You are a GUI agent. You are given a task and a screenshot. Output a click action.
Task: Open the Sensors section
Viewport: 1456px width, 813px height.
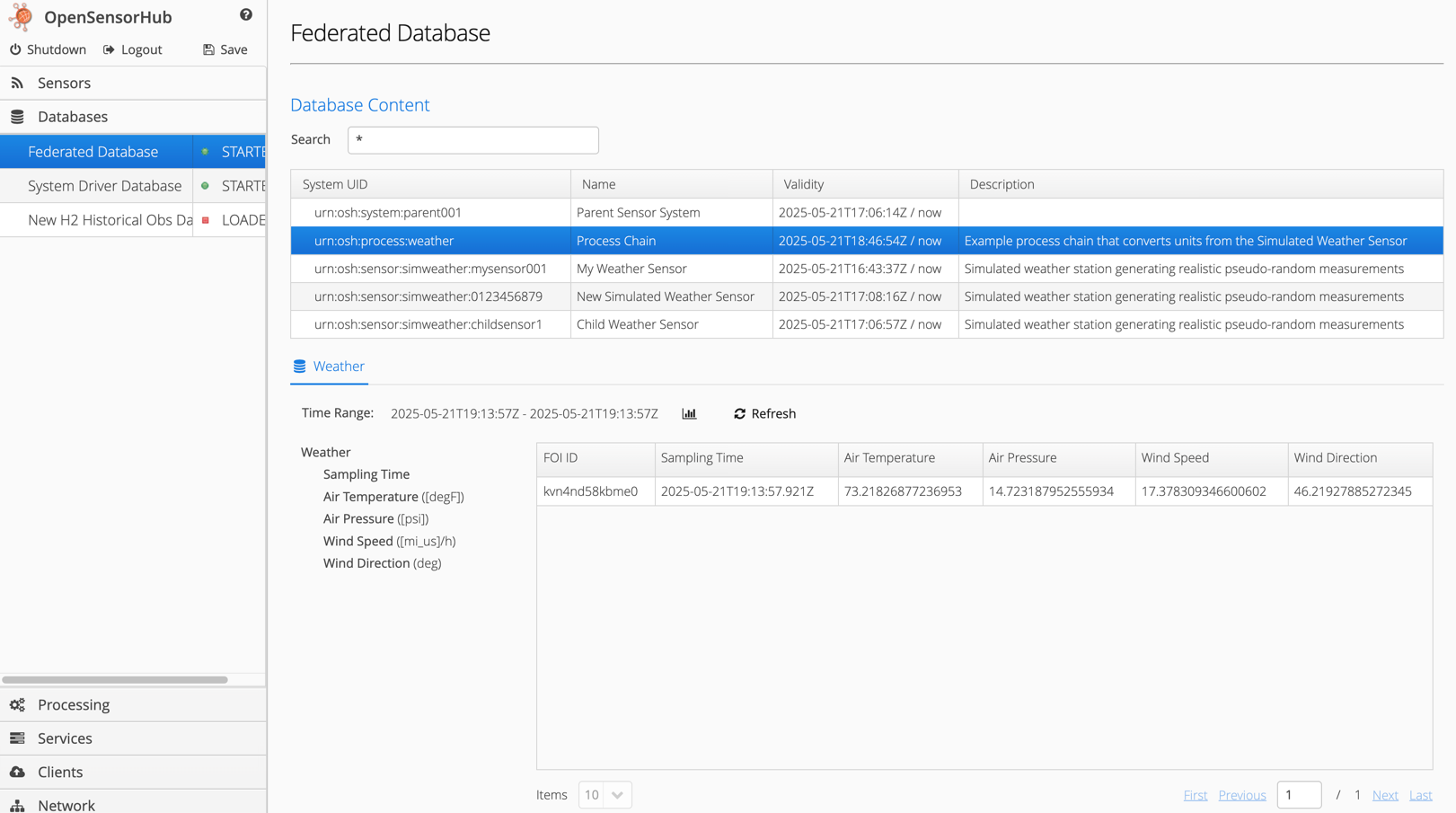coord(64,83)
